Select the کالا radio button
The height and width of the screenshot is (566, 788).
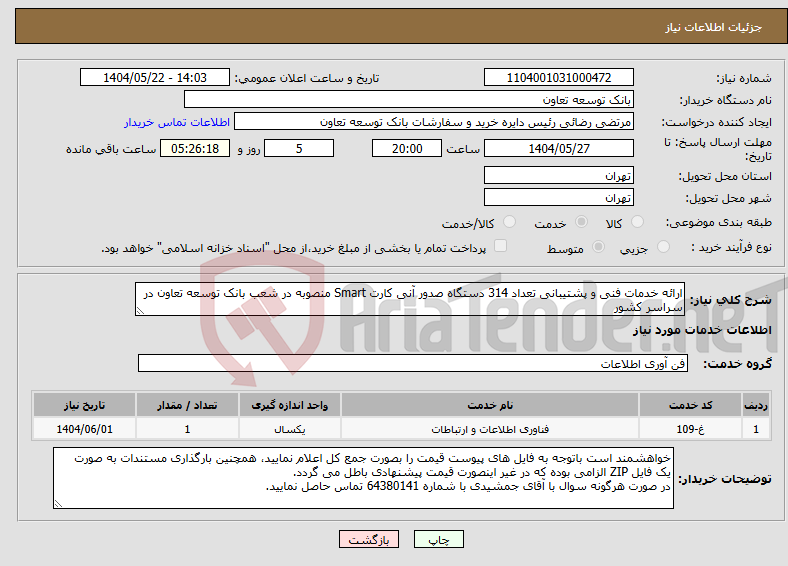point(637,222)
